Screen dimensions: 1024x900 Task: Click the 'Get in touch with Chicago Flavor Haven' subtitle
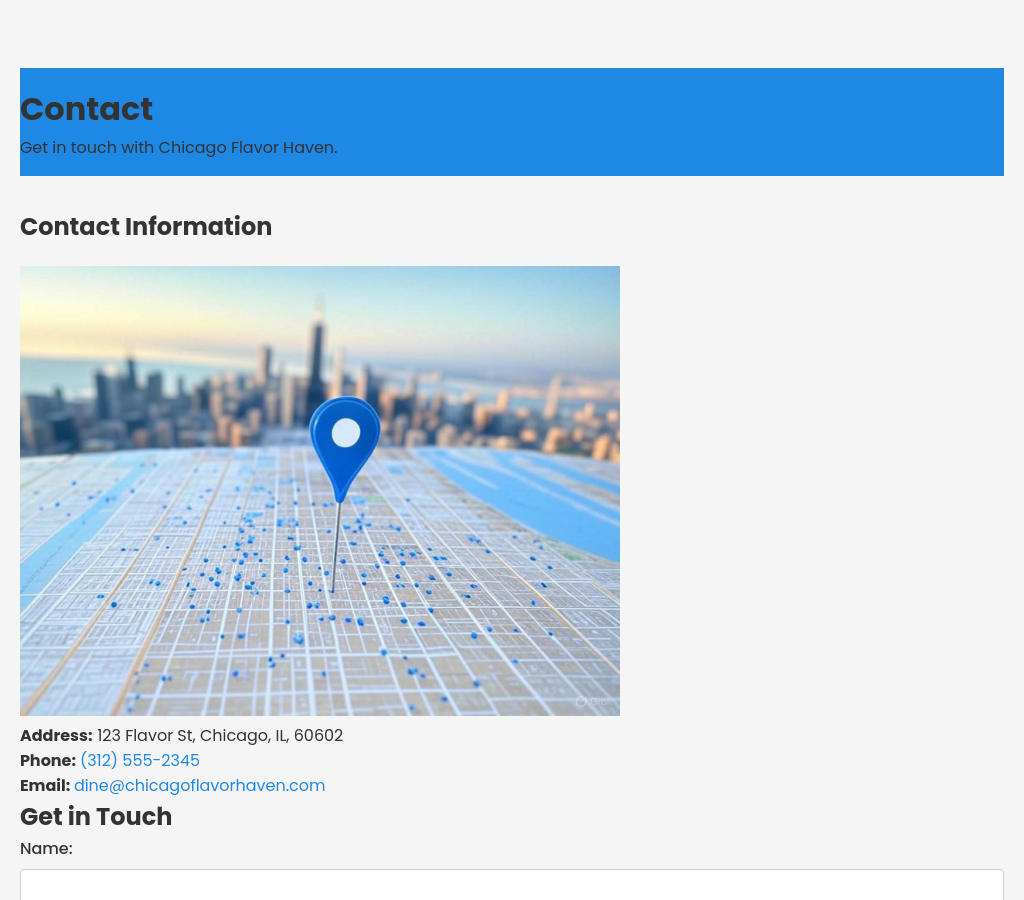click(178, 148)
